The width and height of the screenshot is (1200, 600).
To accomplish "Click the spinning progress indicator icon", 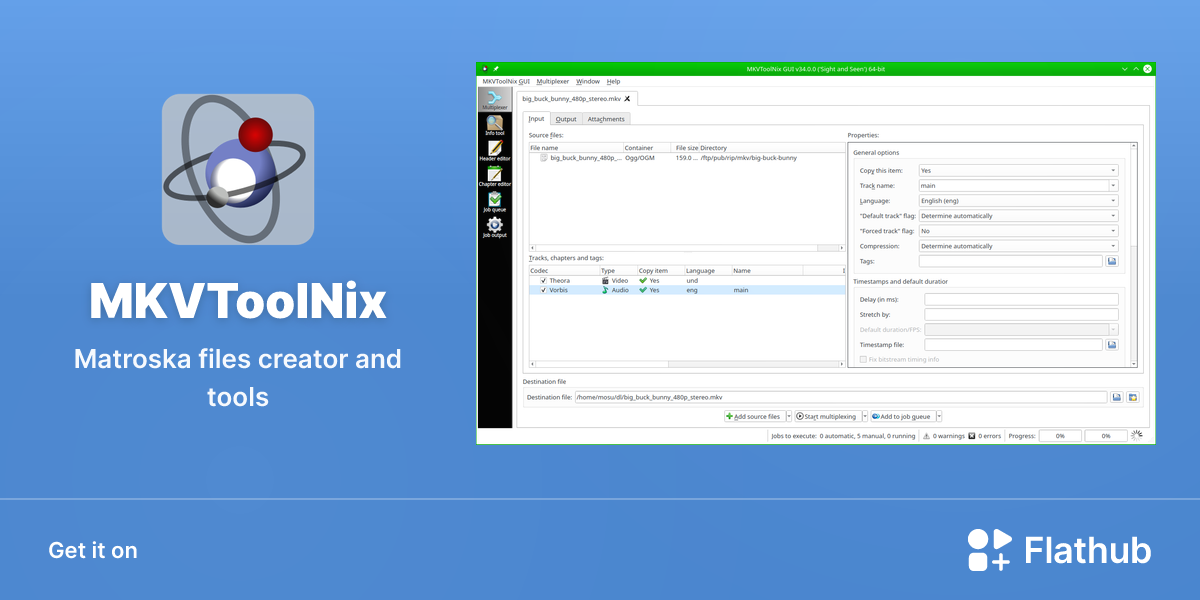I will [1136, 435].
